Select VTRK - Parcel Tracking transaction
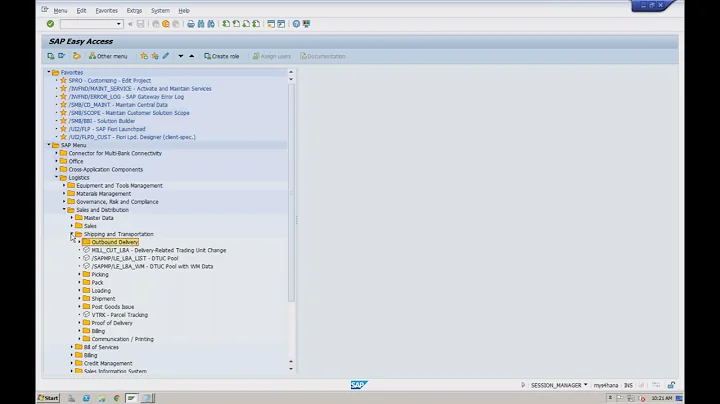Screen dimensions: 720x404 [x=119, y=314]
